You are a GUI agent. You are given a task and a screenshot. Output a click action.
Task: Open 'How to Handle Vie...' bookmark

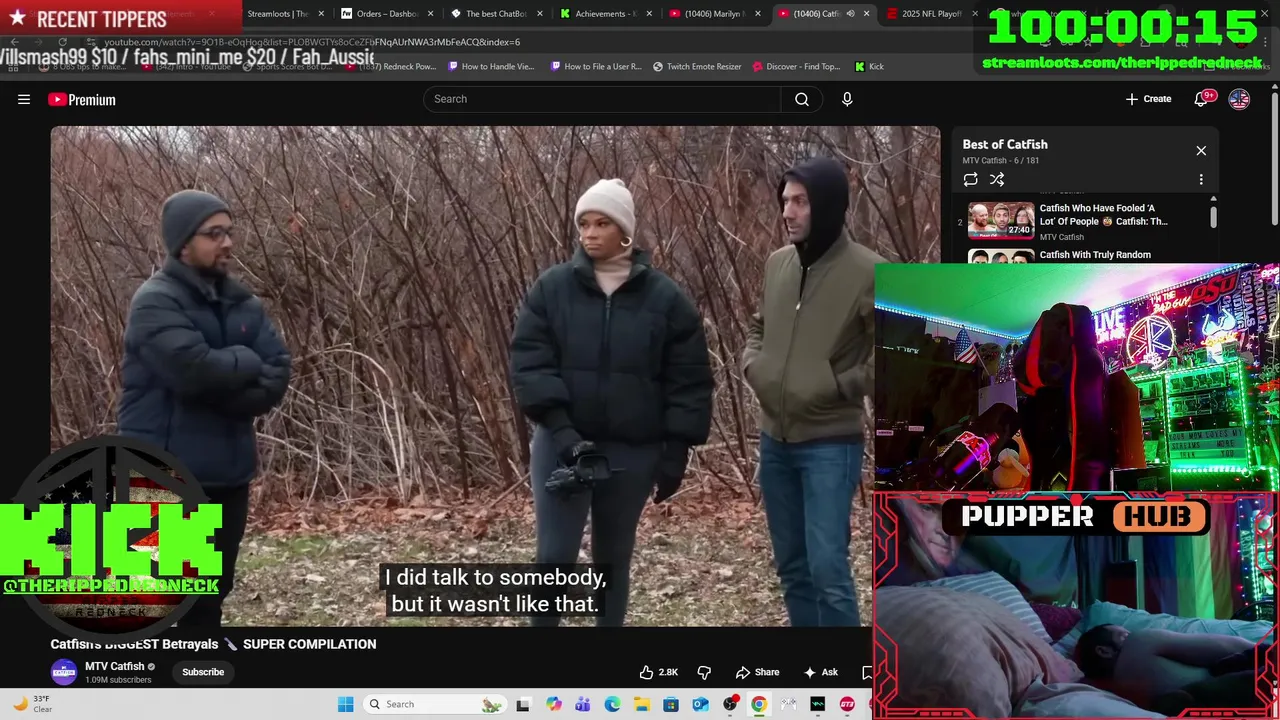click(x=491, y=66)
